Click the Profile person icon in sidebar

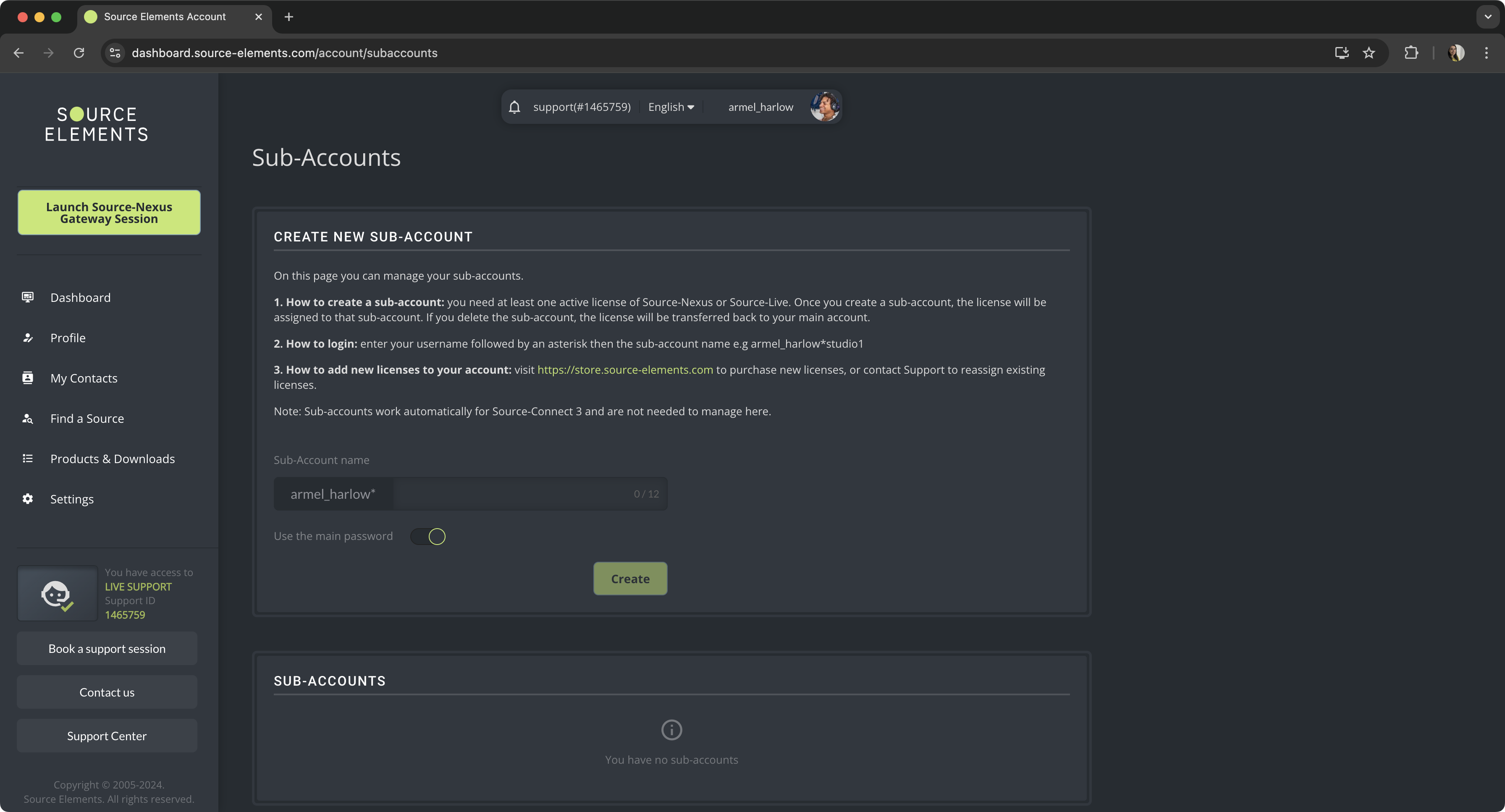(27, 338)
